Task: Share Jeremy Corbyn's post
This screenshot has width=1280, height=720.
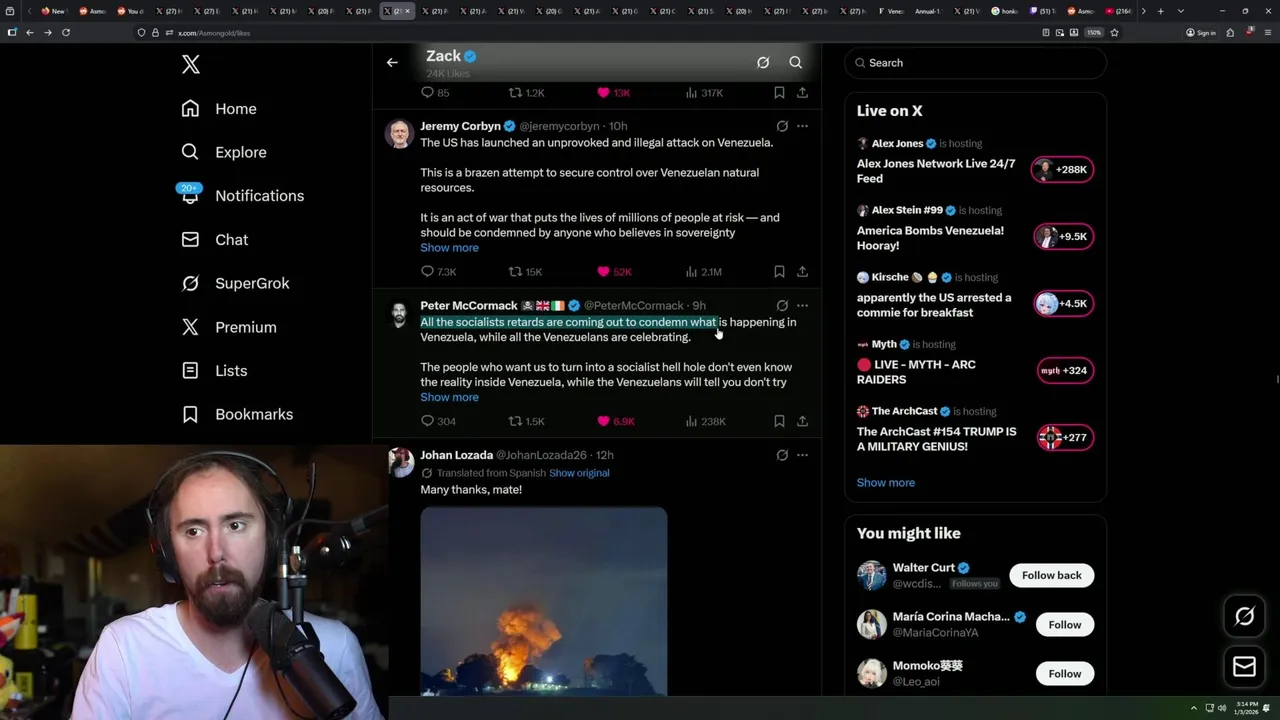Action: tap(802, 272)
